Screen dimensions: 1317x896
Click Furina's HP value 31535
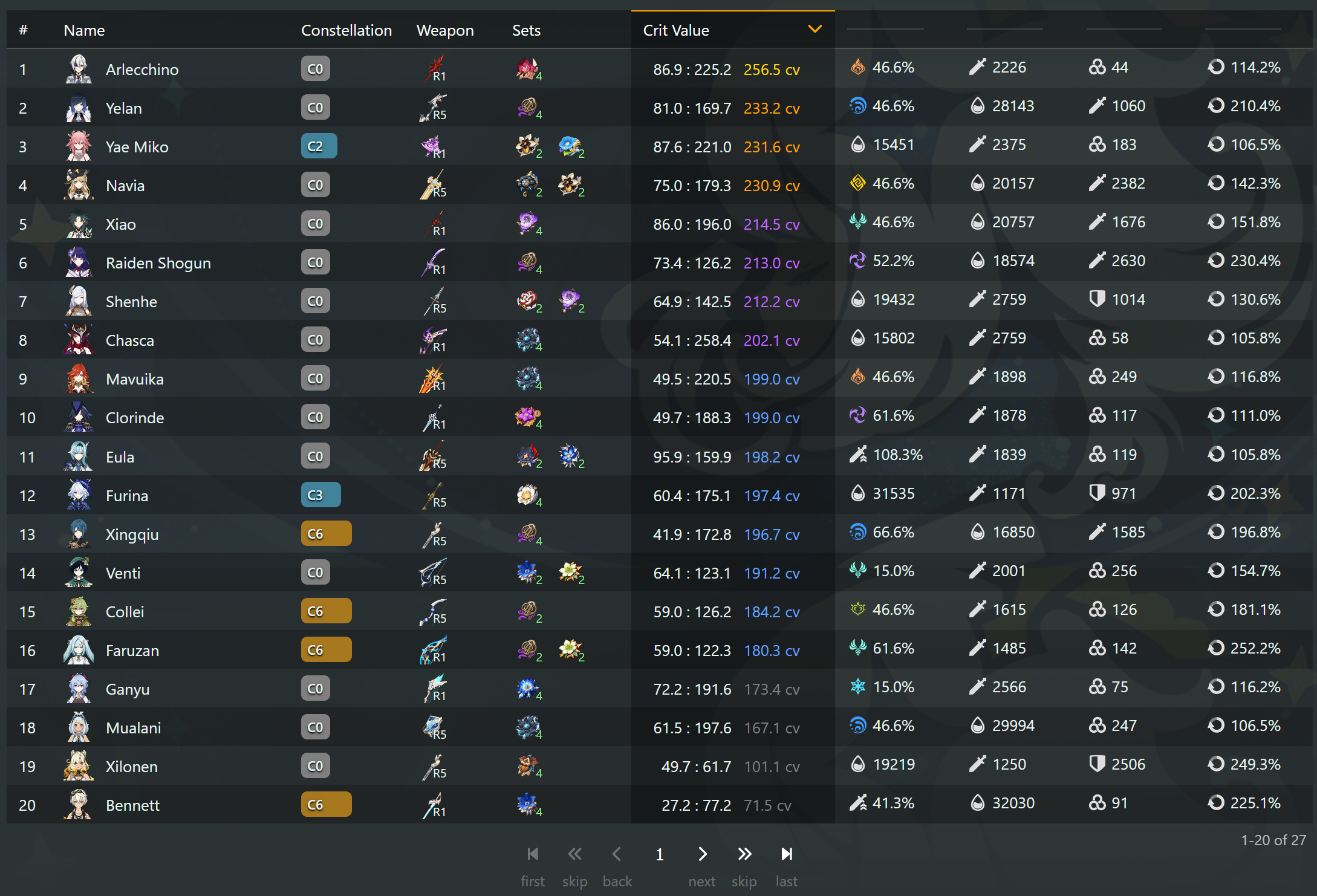894,493
